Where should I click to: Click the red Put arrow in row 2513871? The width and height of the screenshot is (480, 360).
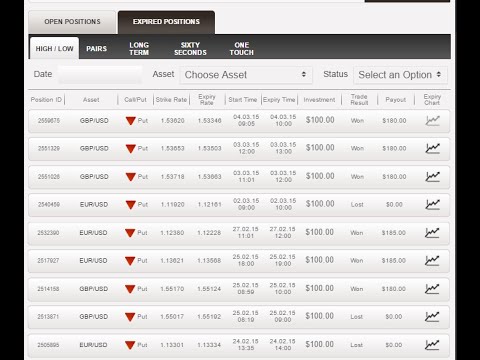[x=130, y=317]
